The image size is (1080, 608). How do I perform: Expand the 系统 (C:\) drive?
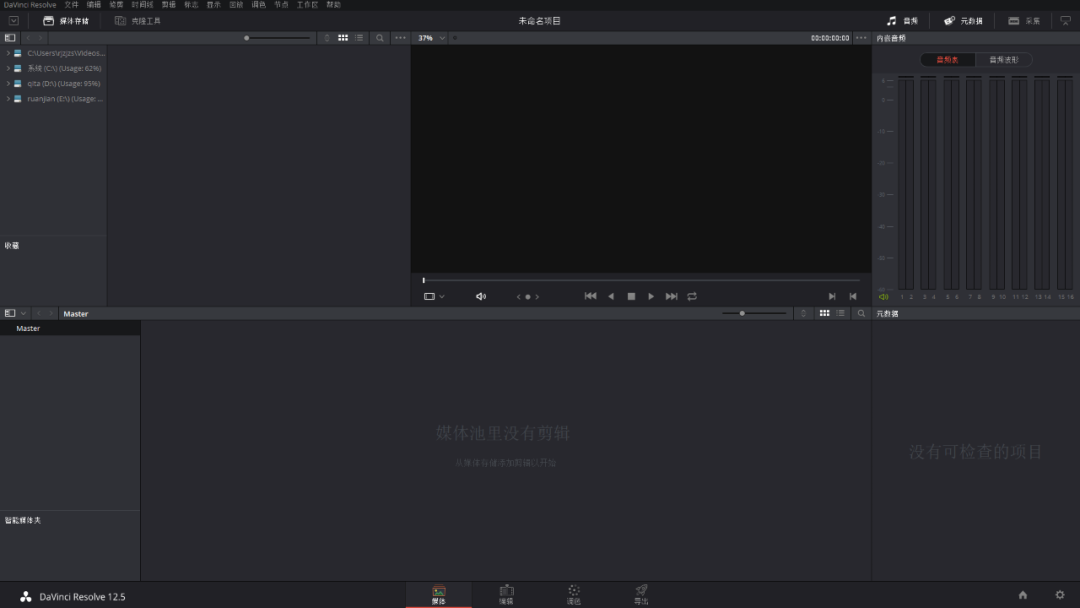[x=8, y=68]
